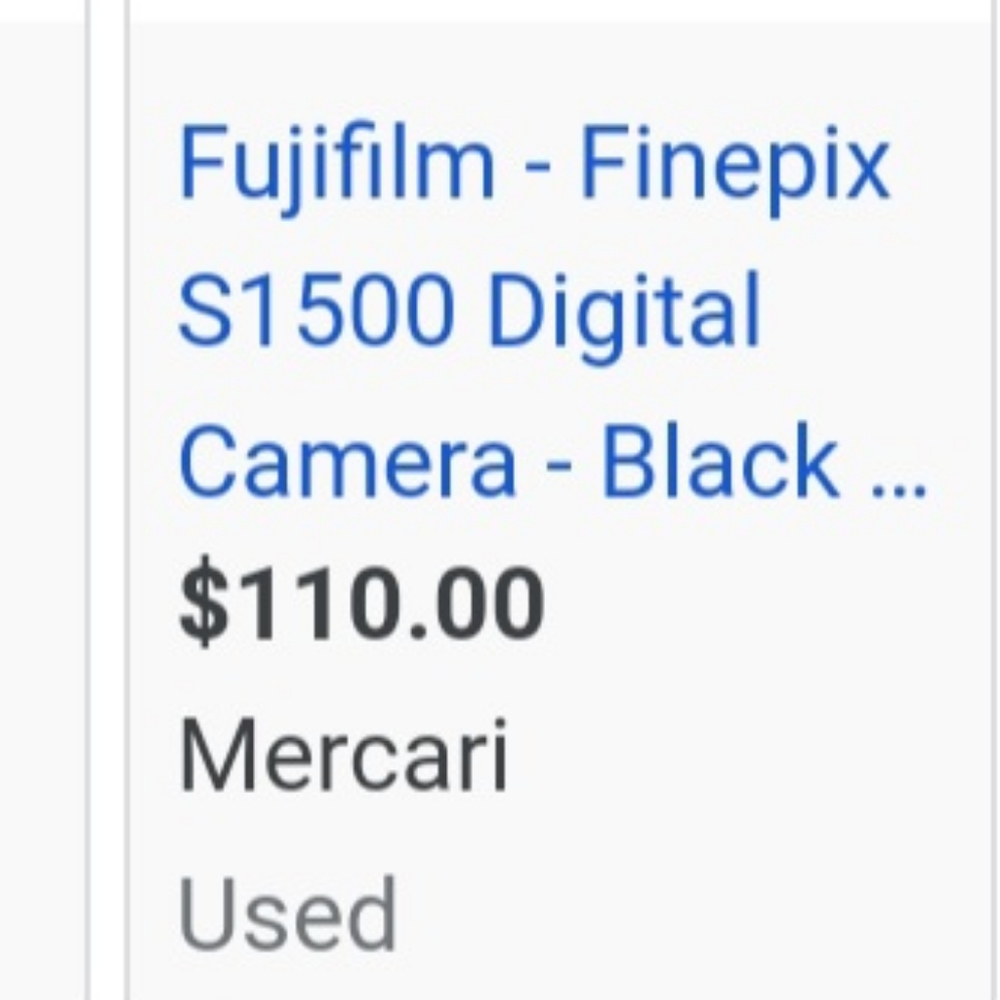
Task: Click the Mercari seller name
Action: [343, 754]
